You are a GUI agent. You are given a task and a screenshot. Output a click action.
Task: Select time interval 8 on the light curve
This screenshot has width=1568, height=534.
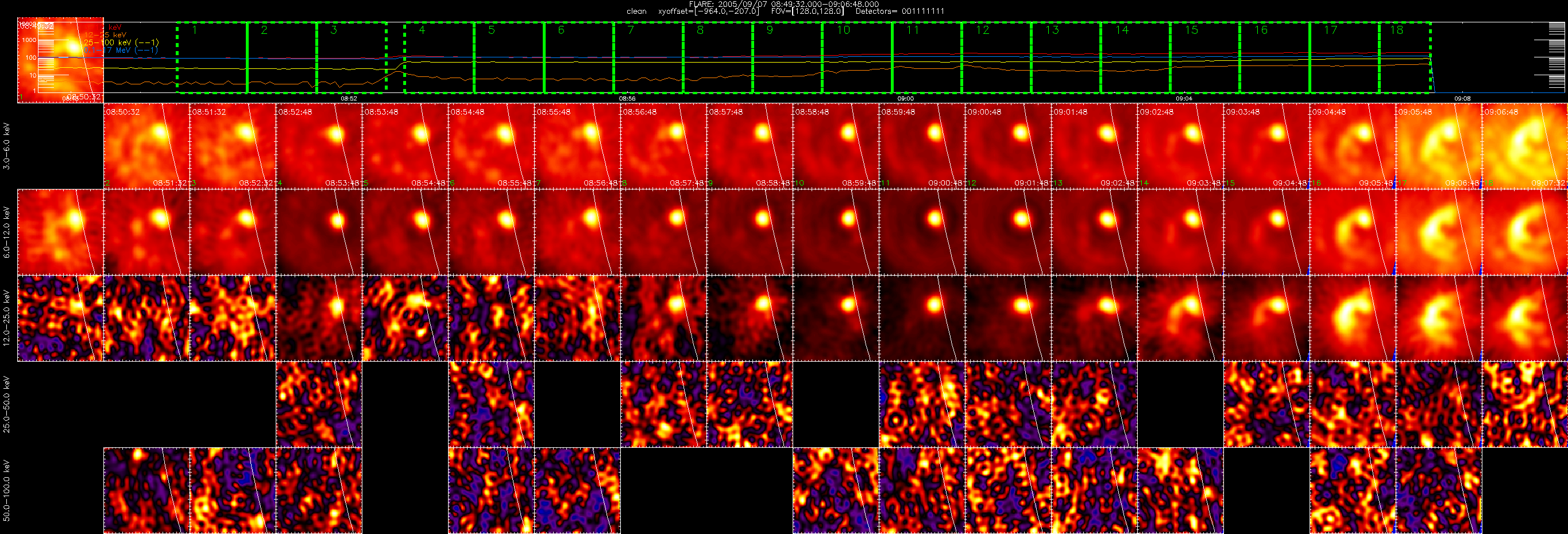coord(719,58)
